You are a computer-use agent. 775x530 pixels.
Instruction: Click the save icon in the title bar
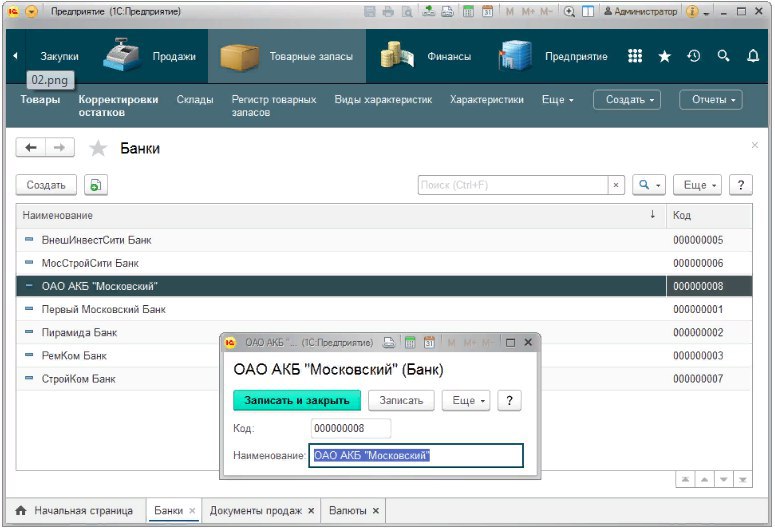click(x=370, y=11)
